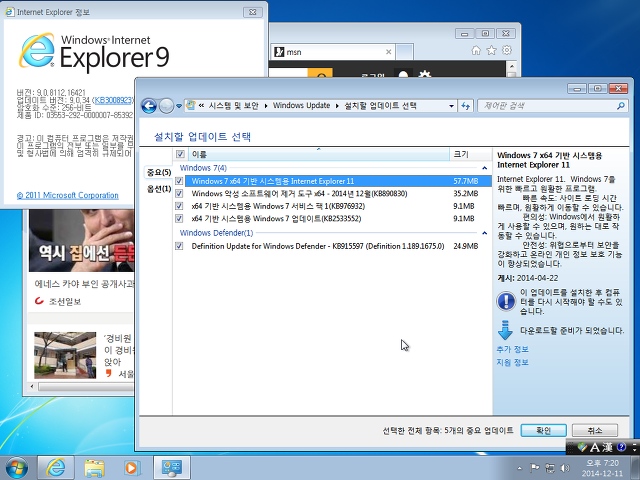This screenshot has width=640, height=480.
Task: Click '시스템 및 보안' breadcrumb
Action: coord(233,106)
